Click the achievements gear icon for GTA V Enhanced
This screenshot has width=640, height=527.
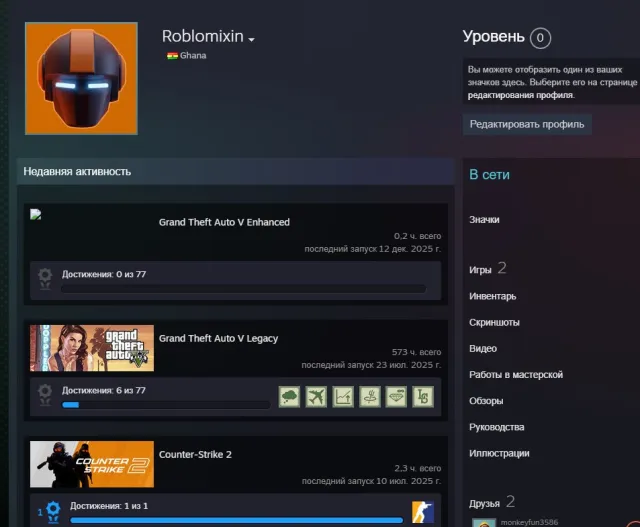pos(45,279)
